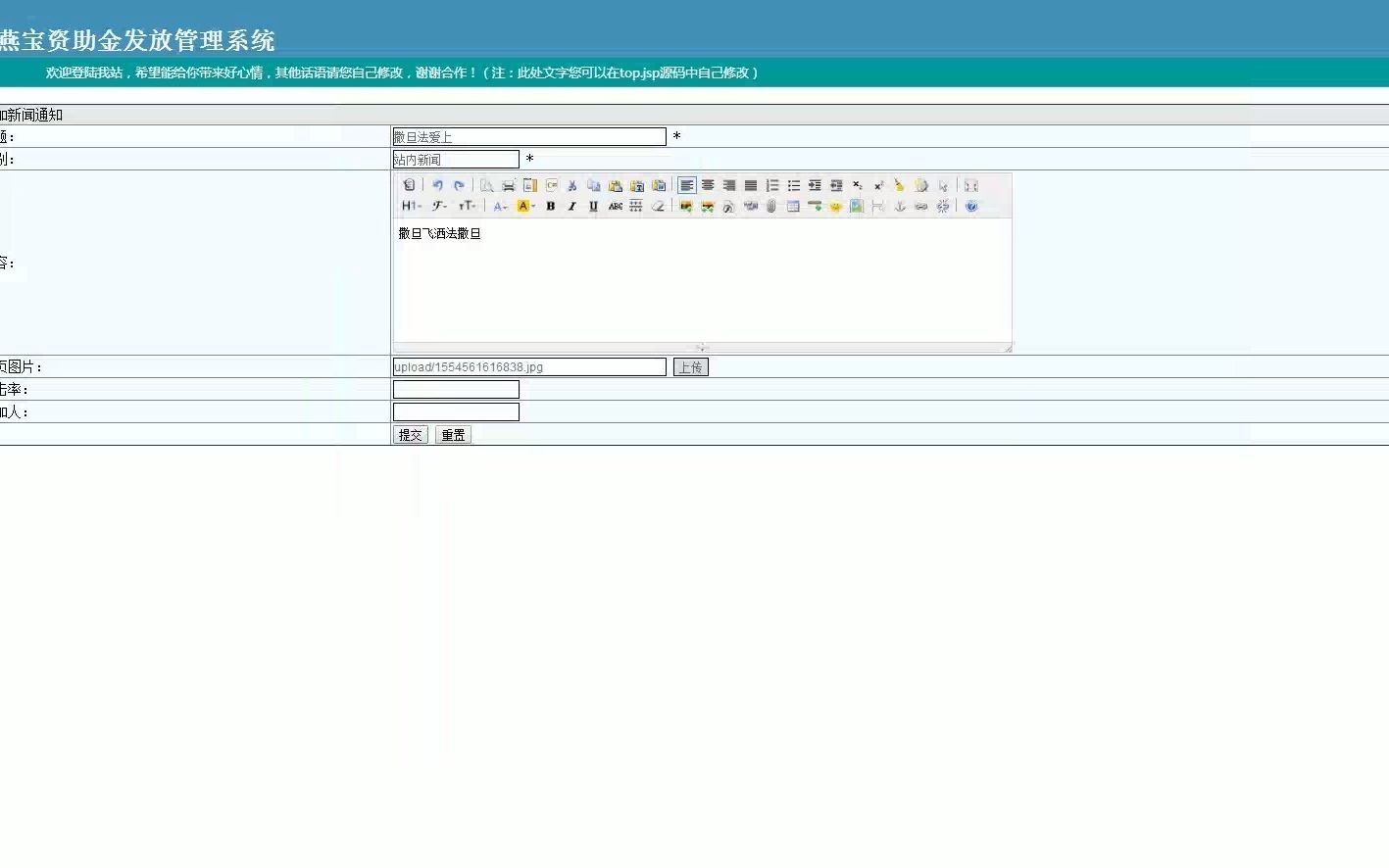Insert a bulleted list
Viewport: 1389px width, 868px height.
click(794, 185)
